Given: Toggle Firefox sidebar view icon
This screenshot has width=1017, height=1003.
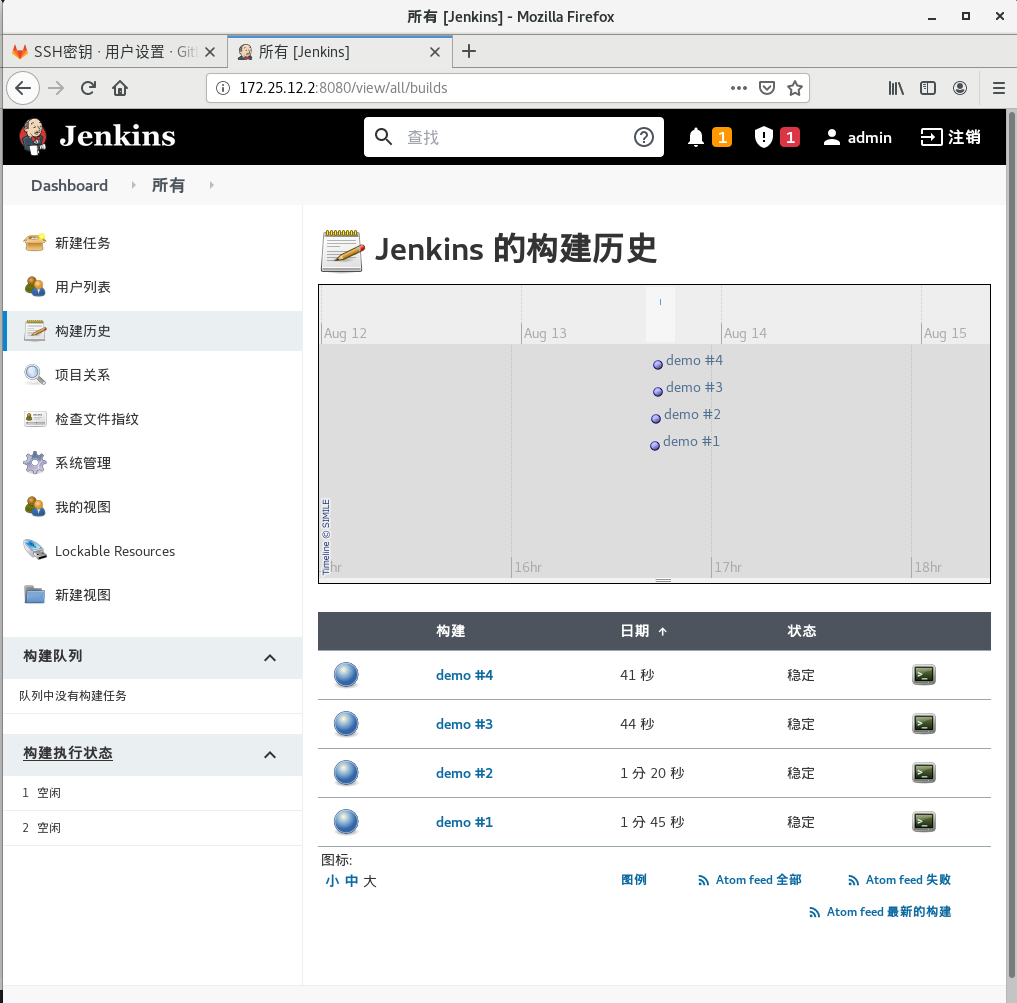Looking at the screenshot, I should (x=927, y=88).
